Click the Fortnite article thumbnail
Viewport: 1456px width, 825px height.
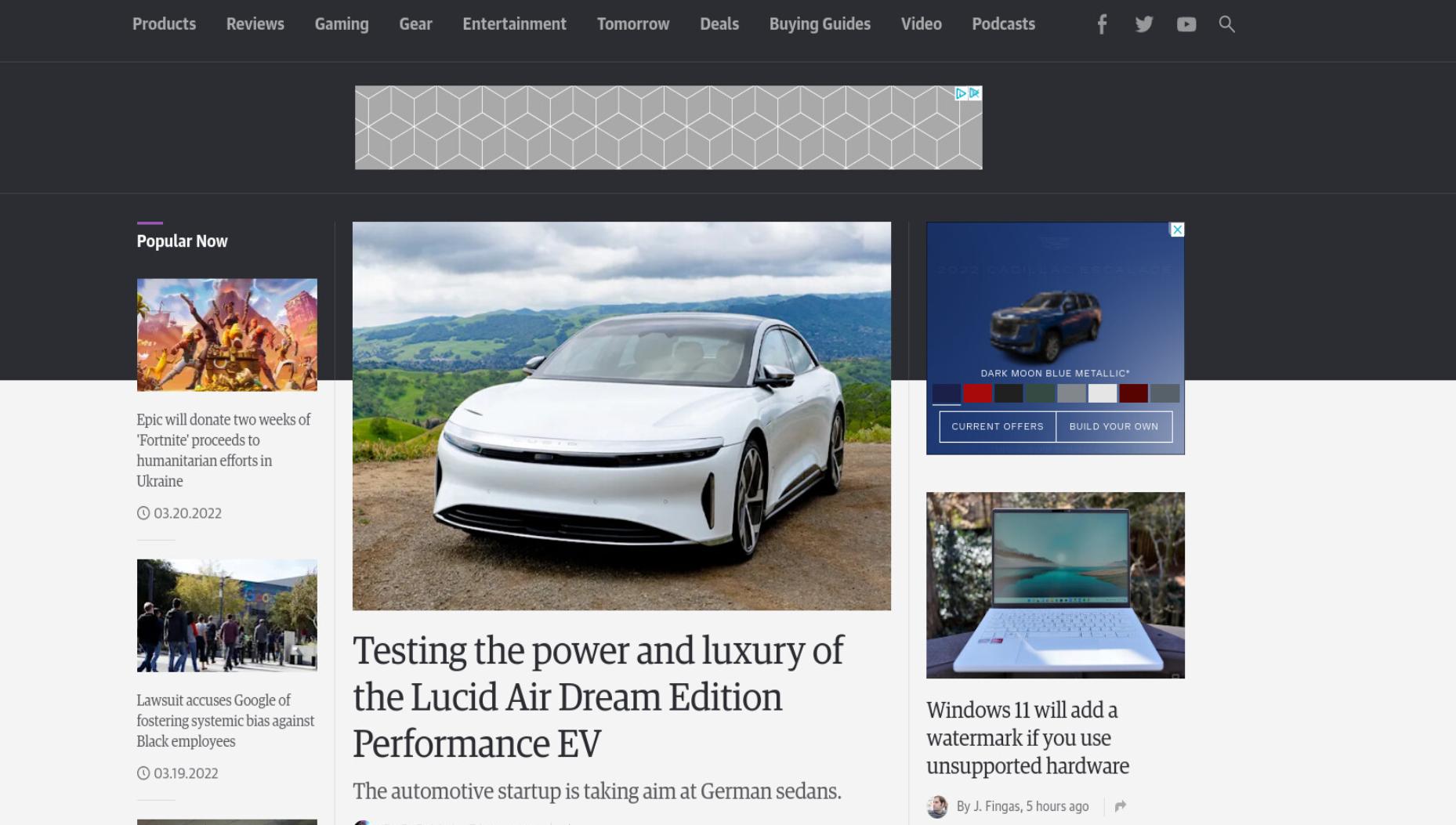click(227, 335)
